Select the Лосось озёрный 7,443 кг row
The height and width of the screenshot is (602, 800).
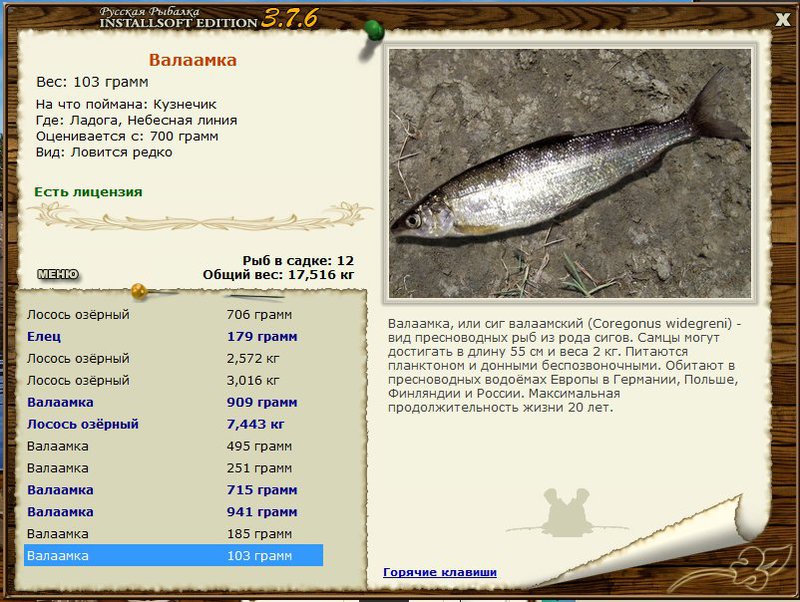(x=173, y=424)
